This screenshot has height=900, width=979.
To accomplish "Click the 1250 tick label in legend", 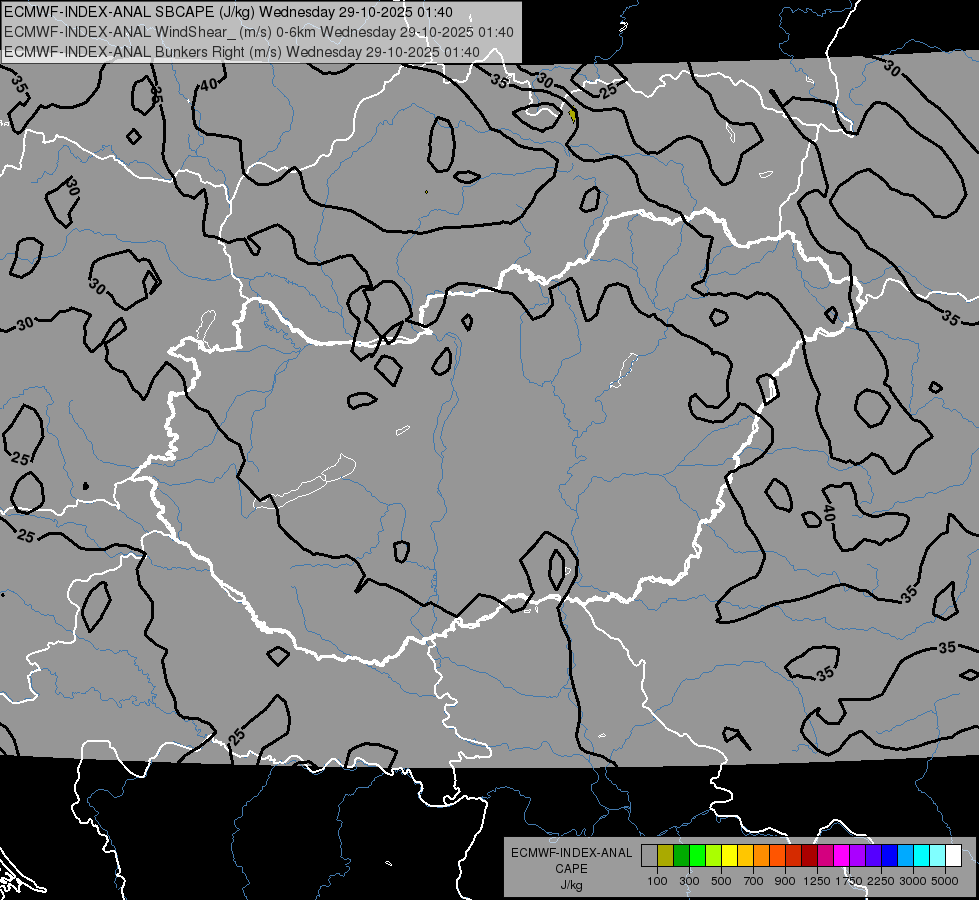I will 817,881.
